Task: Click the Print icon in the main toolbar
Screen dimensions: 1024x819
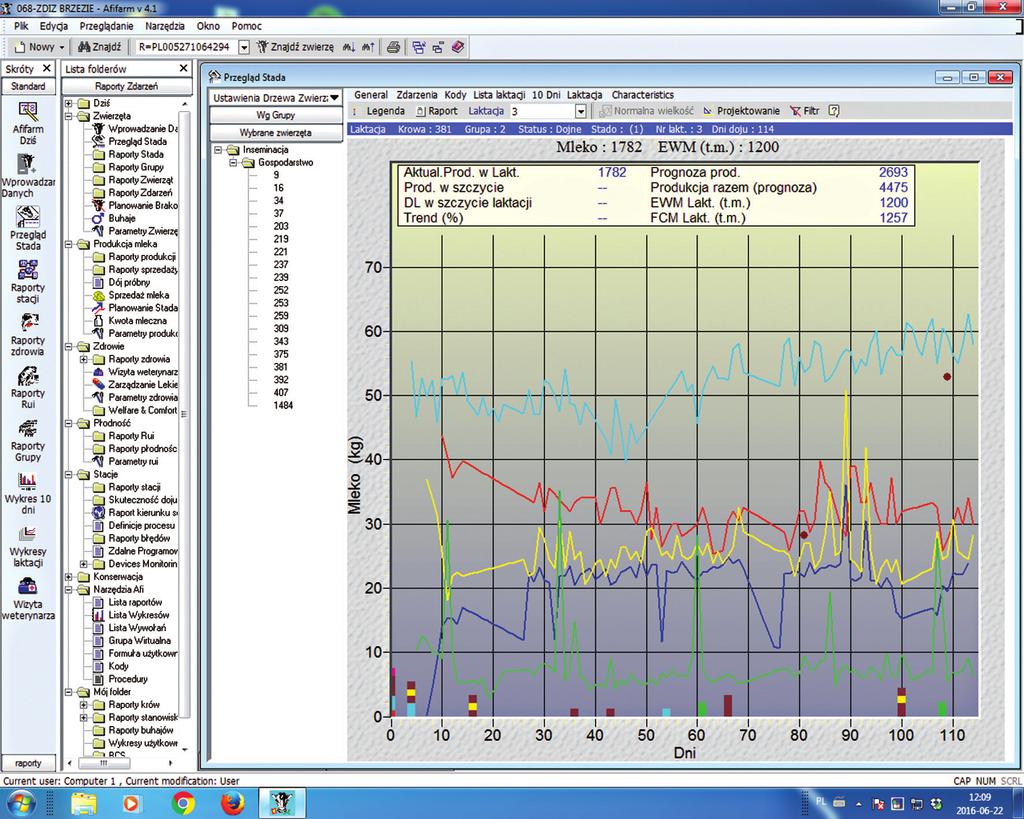Action: [x=393, y=47]
